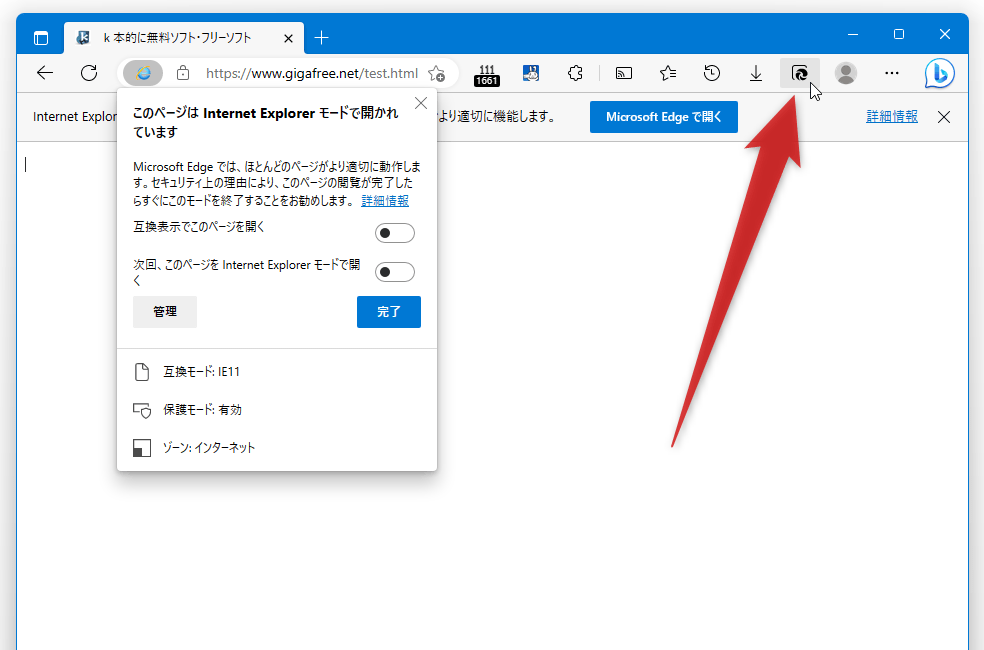Viewport: 984px width, 650px height.
Task: Click the Internet Explorer mode icon in address bar
Action: [143, 73]
